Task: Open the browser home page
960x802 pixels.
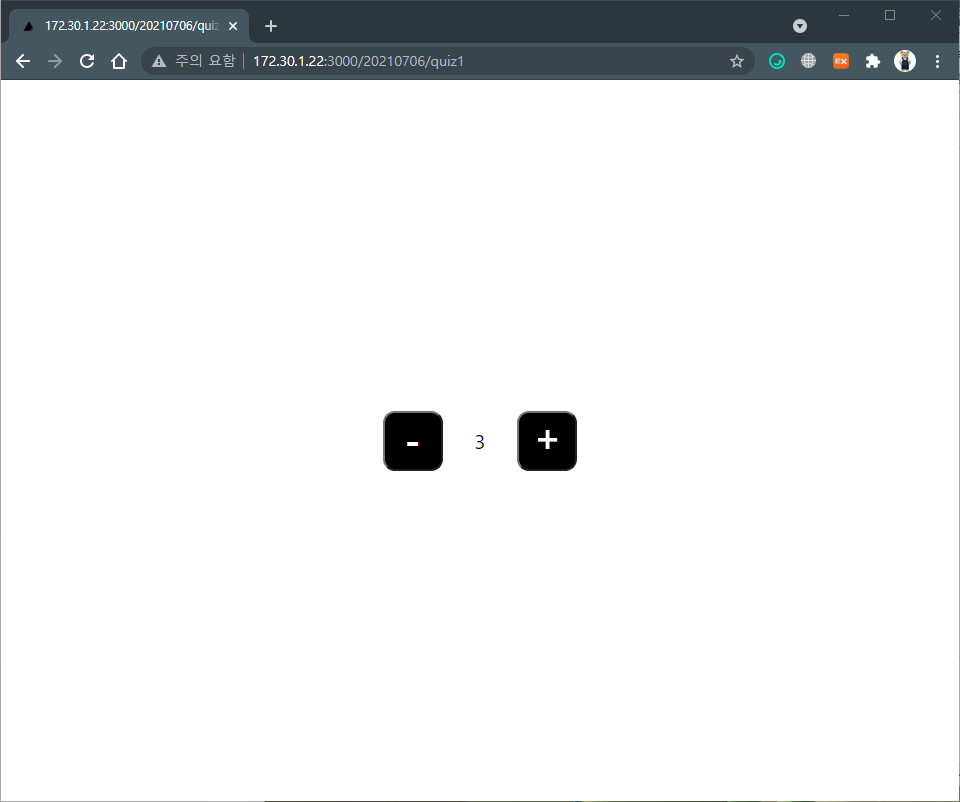Action: pos(119,61)
